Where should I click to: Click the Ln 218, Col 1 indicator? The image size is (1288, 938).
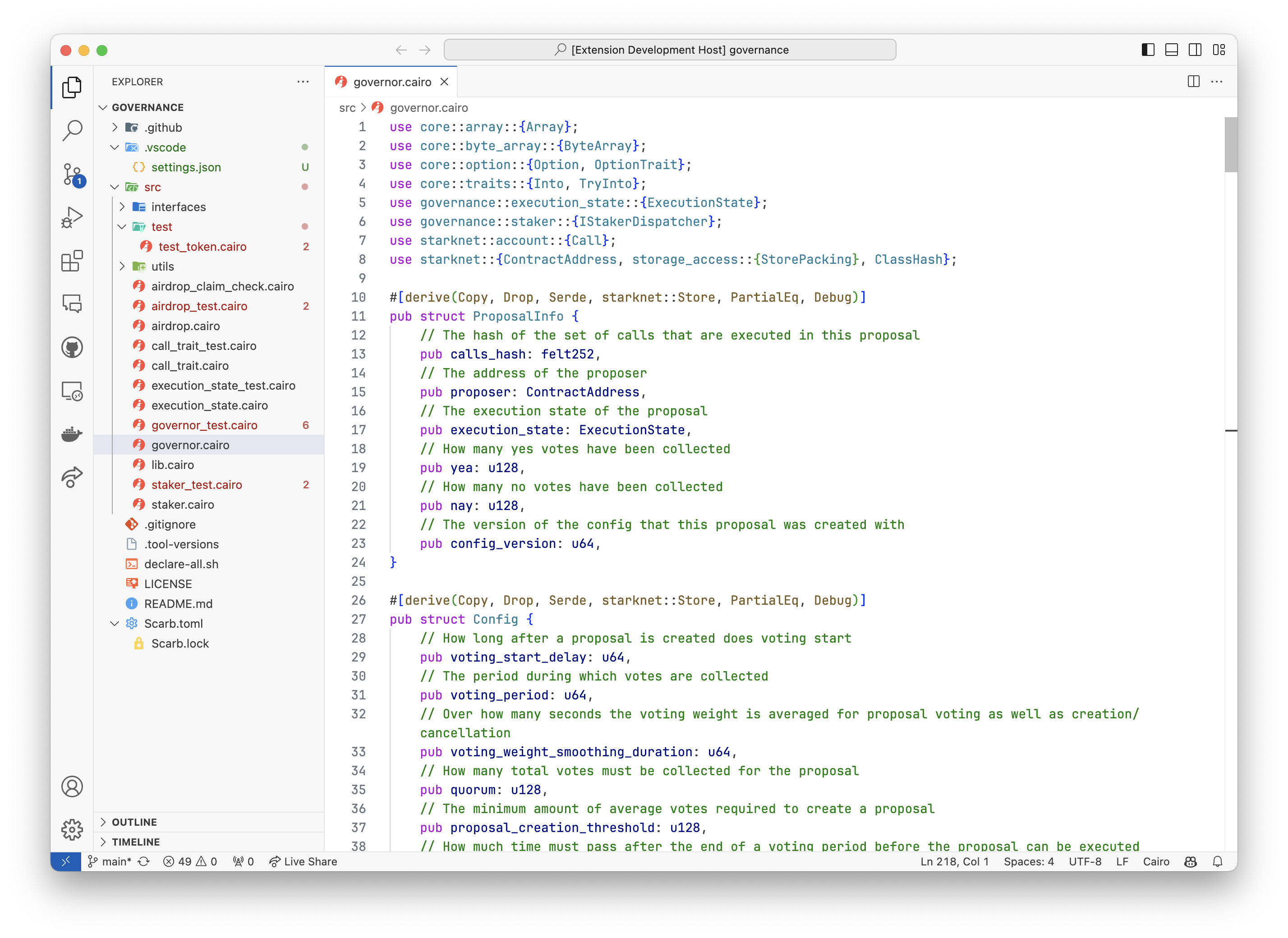pos(955,861)
